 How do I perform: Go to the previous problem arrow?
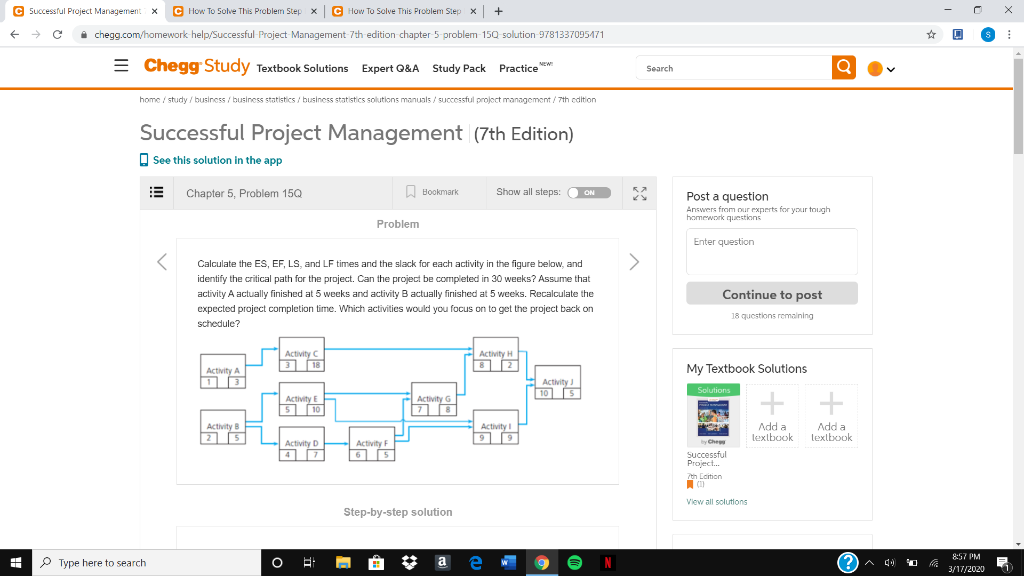(162, 262)
